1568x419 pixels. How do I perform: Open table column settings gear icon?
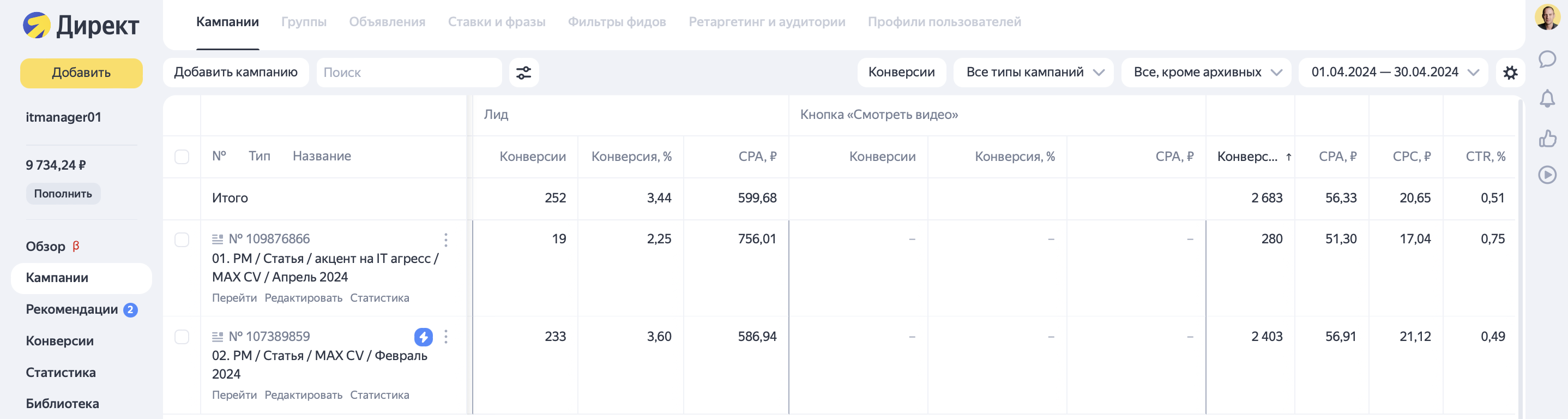[1510, 73]
